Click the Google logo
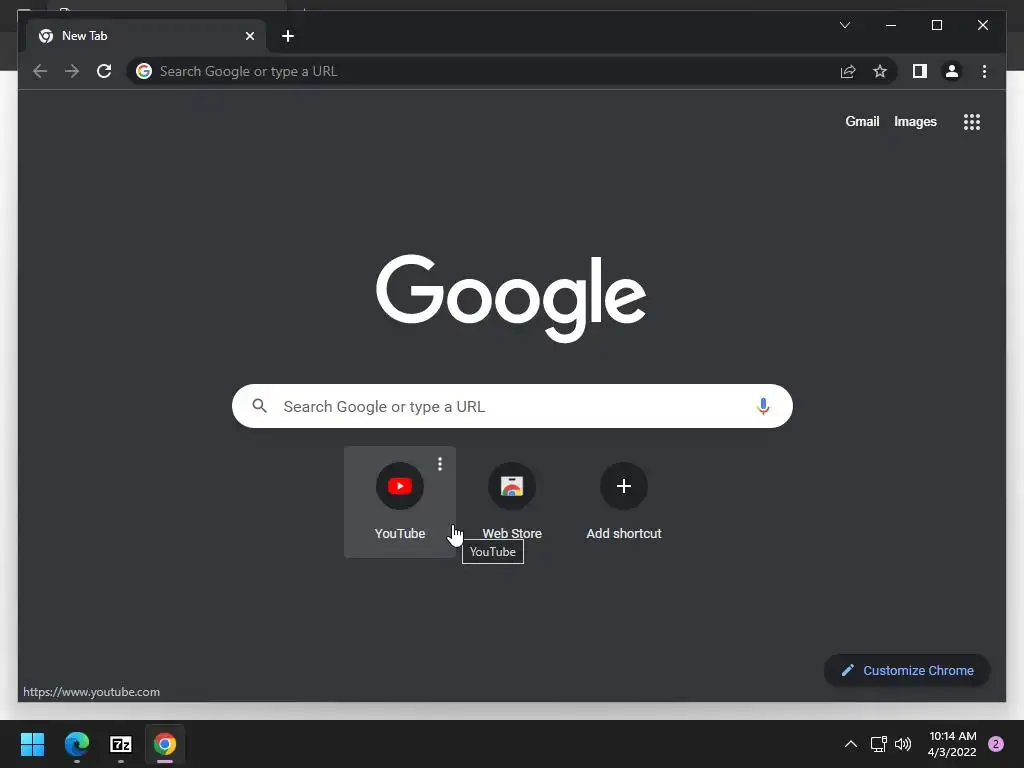The width and height of the screenshot is (1024, 768). click(511, 298)
